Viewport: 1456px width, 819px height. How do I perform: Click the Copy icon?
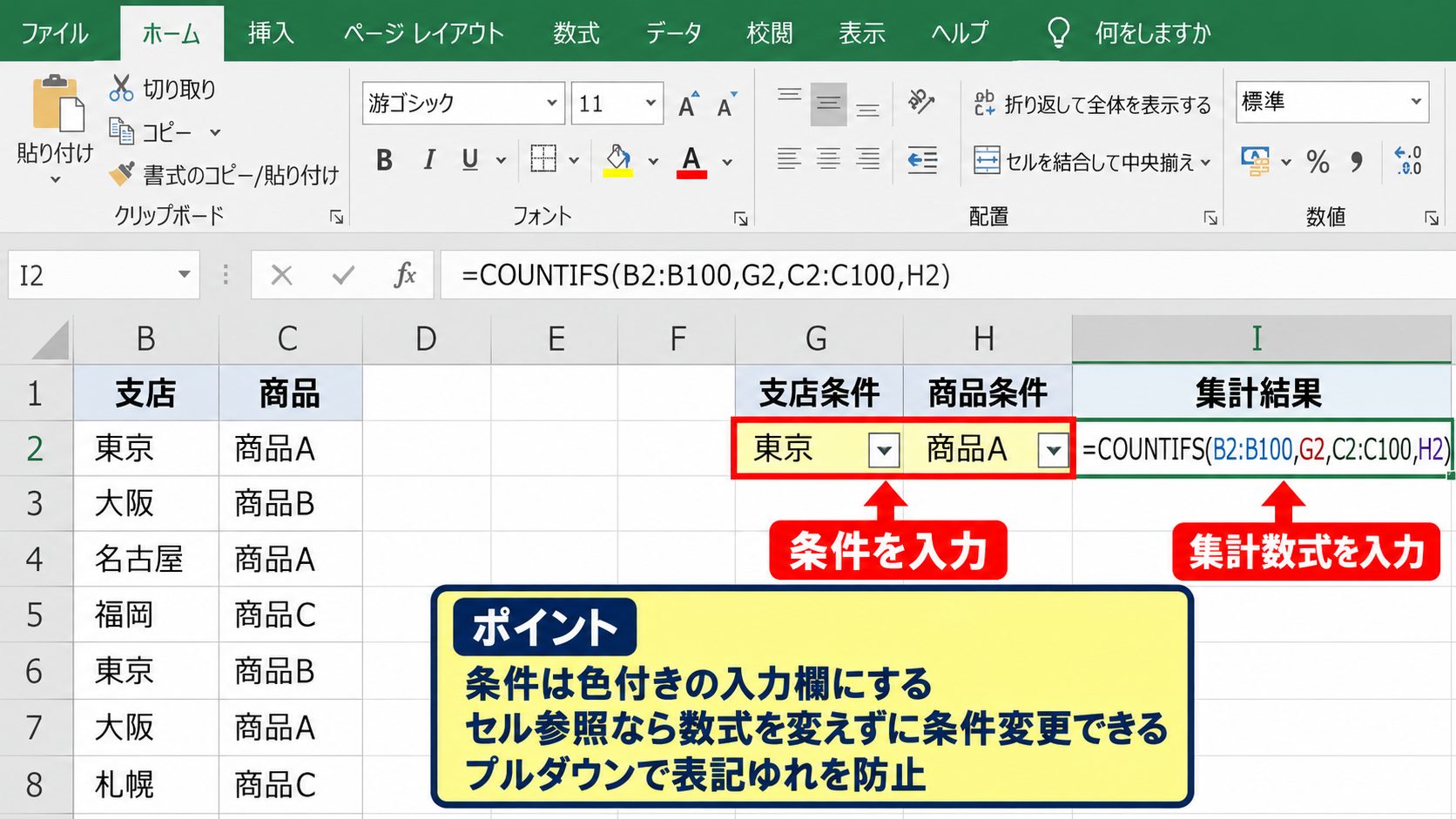tap(121, 131)
